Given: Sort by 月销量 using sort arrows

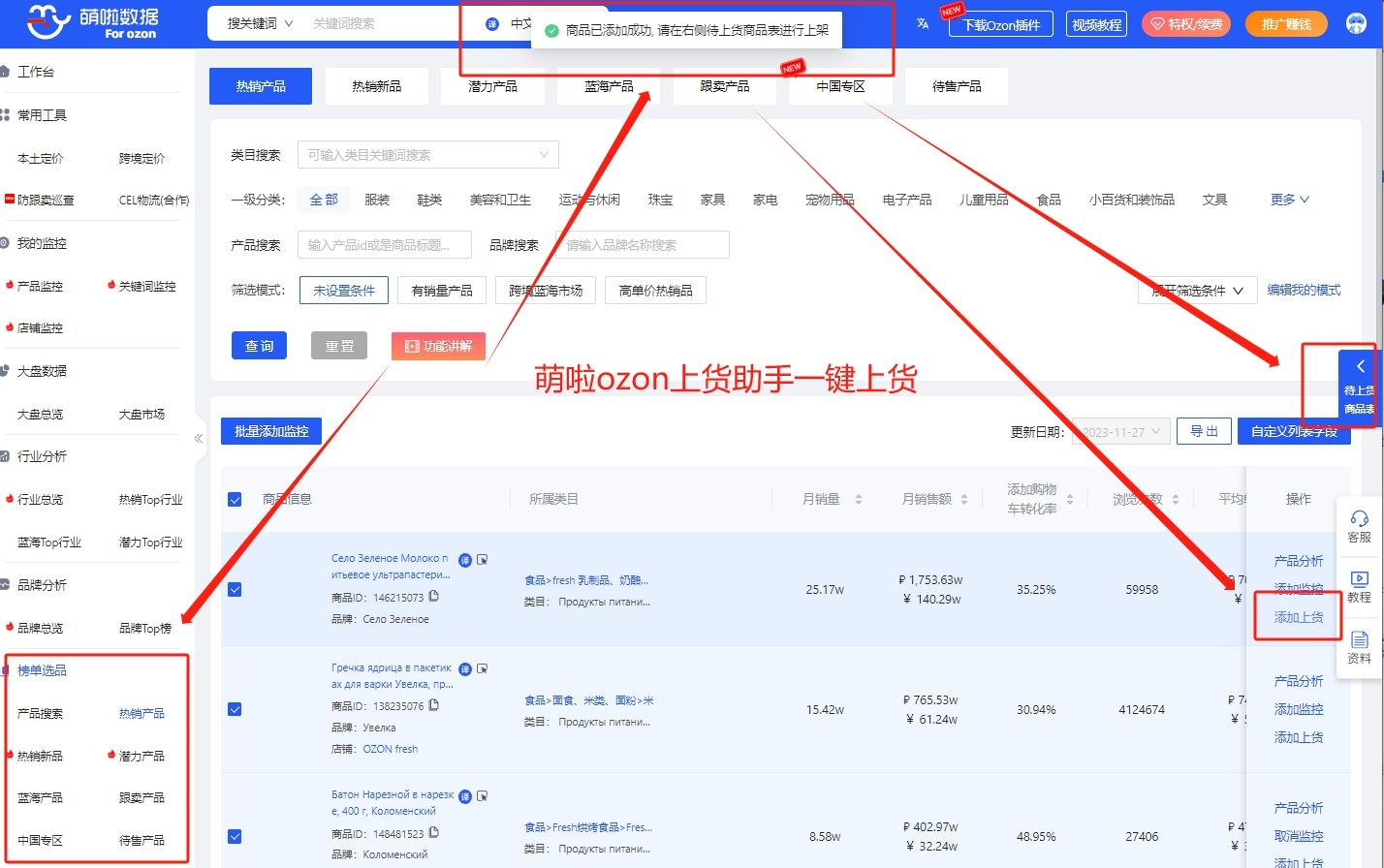Looking at the screenshot, I should [x=858, y=500].
